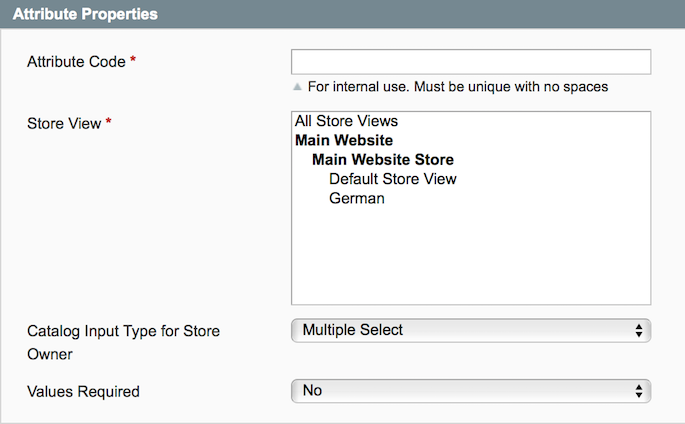Image resolution: width=685 pixels, height=424 pixels.
Task: Click the arrows icon on Values Required
Action: (x=639, y=391)
